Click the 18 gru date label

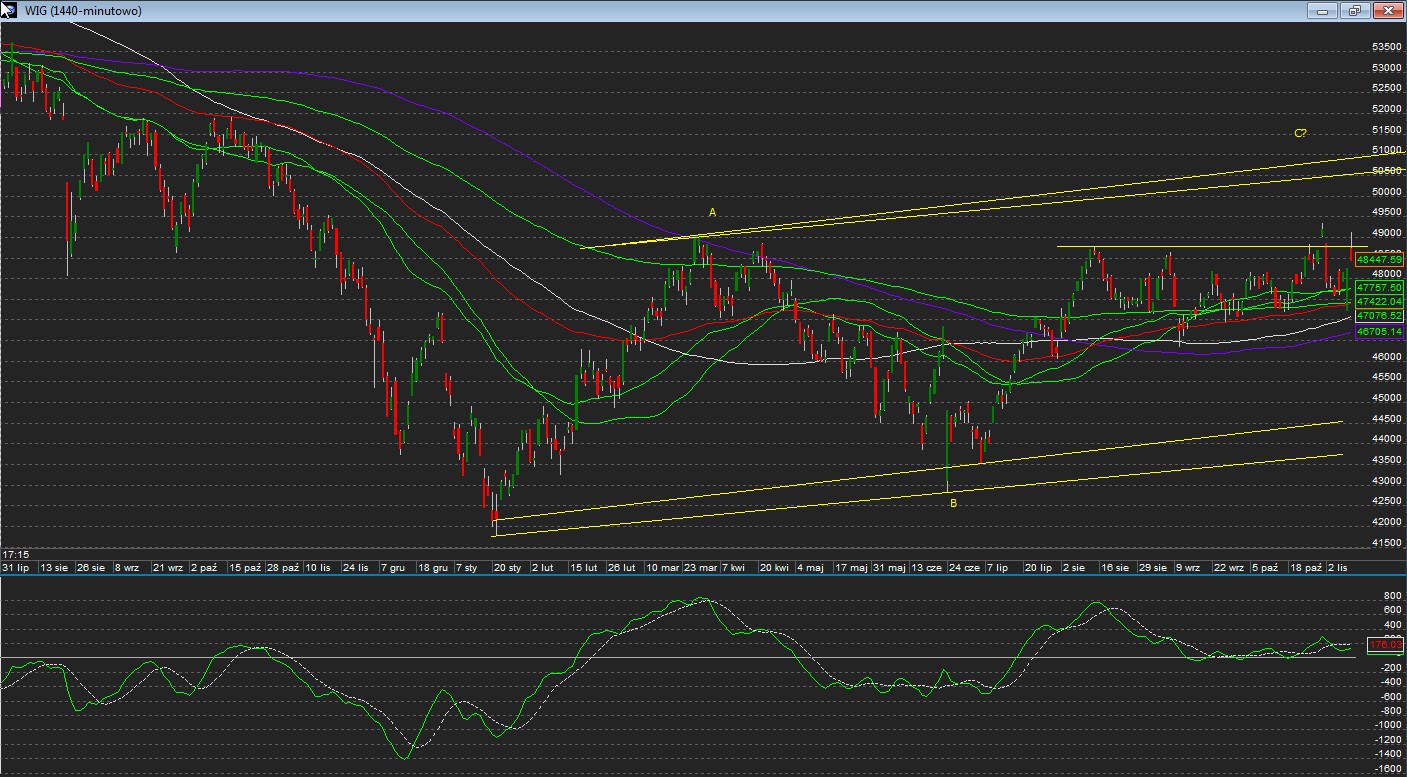[432, 567]
